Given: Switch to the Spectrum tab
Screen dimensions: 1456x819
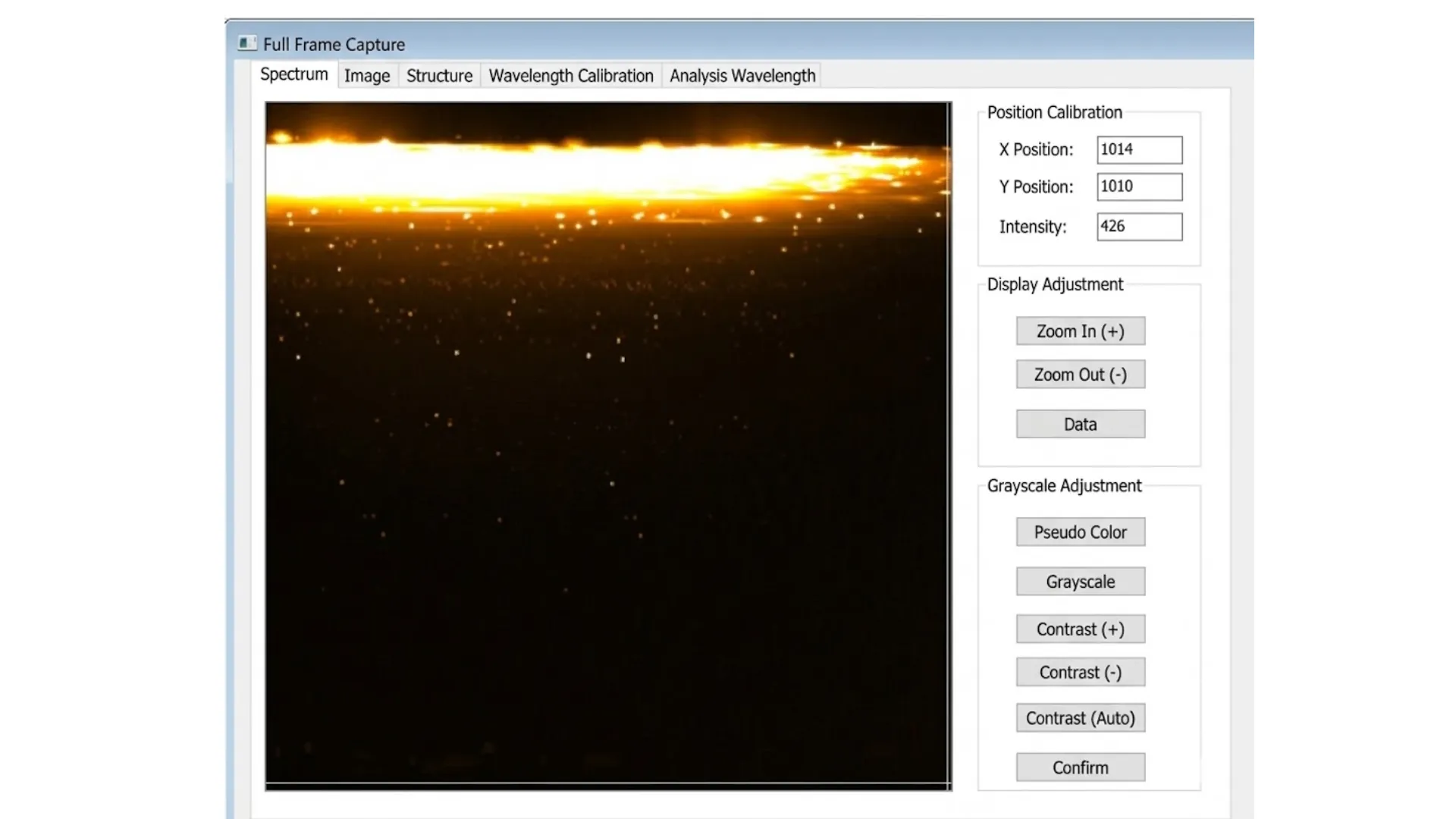Looking at the screenshot, I should (x=294, y=74).
